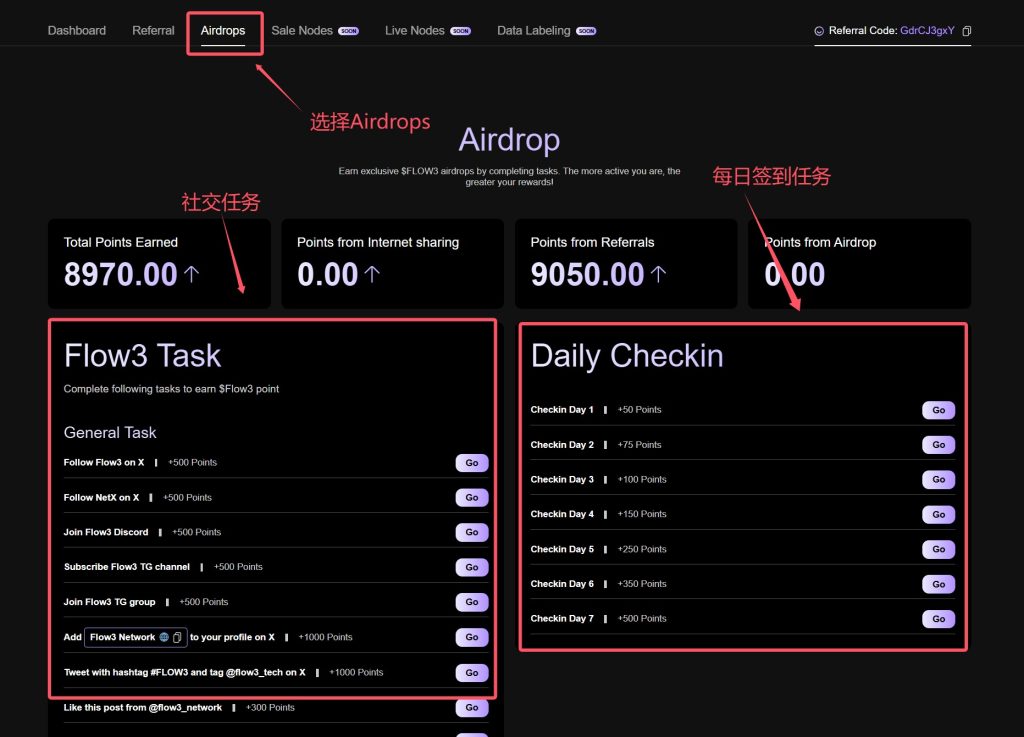This screenshot has width=1024, height=737.
Task: Click the Points from Internet sharing card
Action: coord(392,264)
